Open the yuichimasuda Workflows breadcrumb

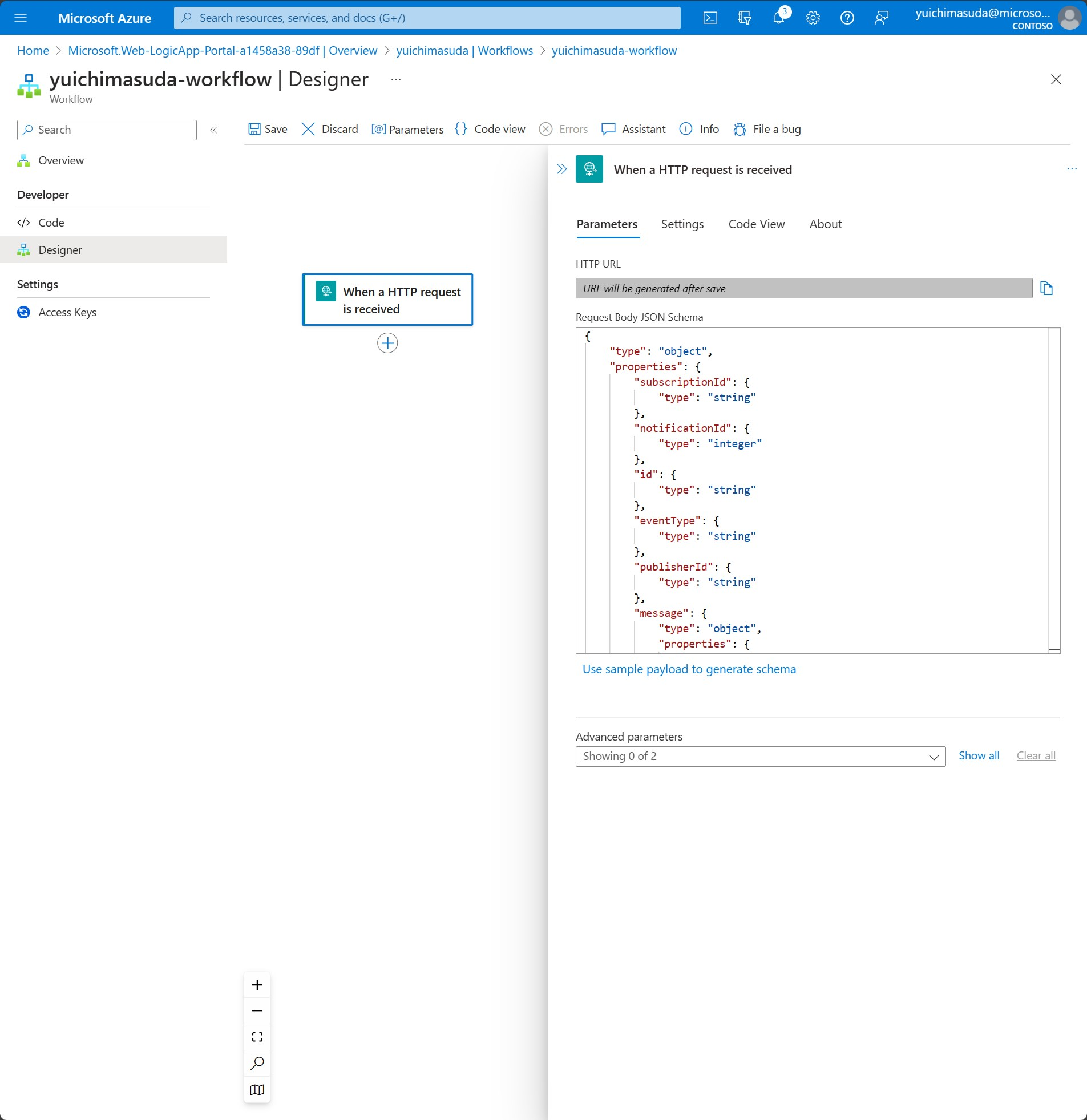[464, 51]
